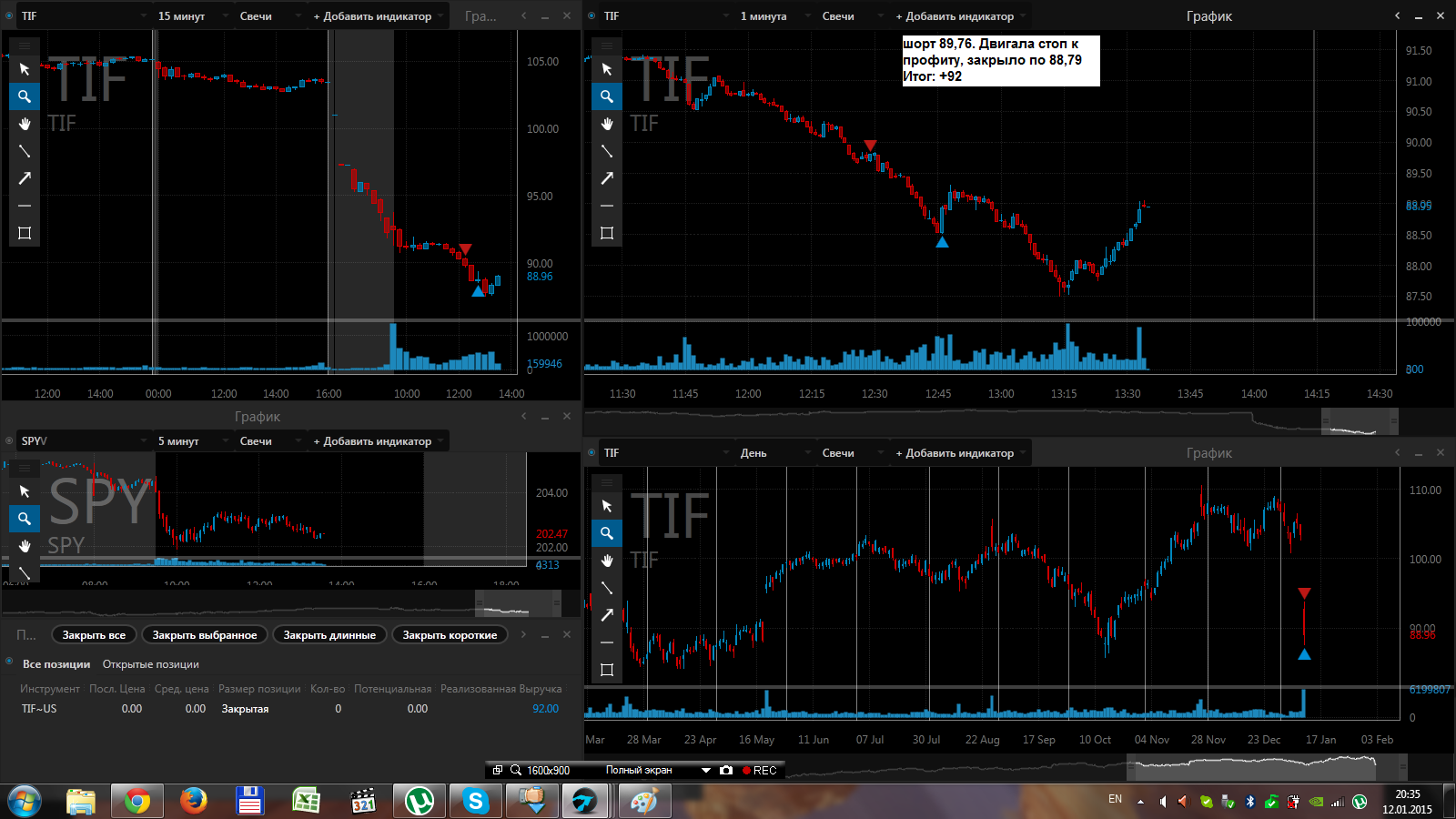Open chart menu icon above 15-minute tools
Image resolution: width=1456 pixels, height=819 pixels.
(x=25, y=45)
